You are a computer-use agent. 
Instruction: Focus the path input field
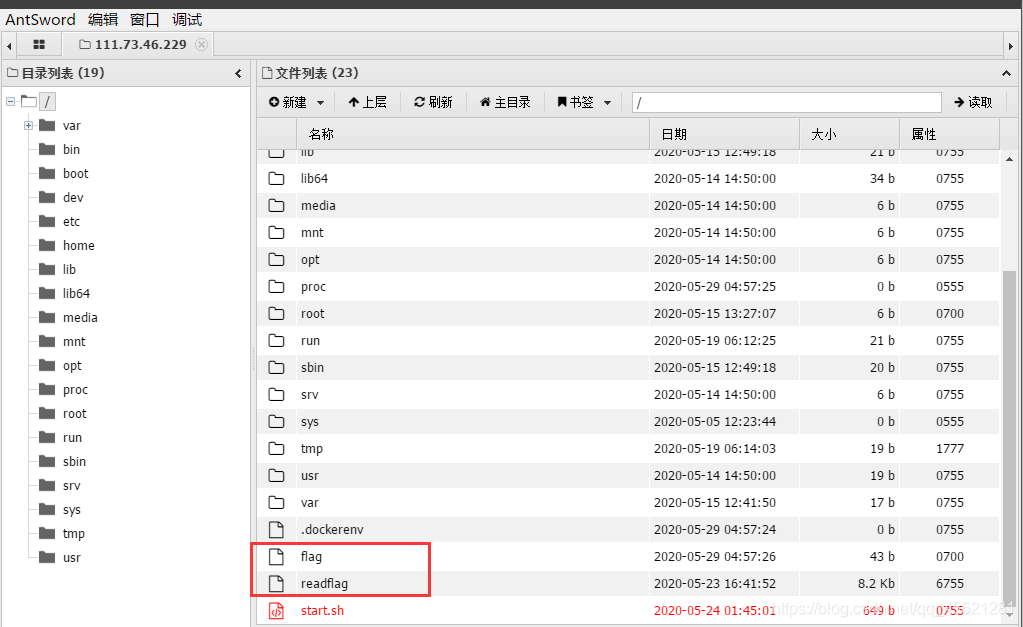point(786,102)
